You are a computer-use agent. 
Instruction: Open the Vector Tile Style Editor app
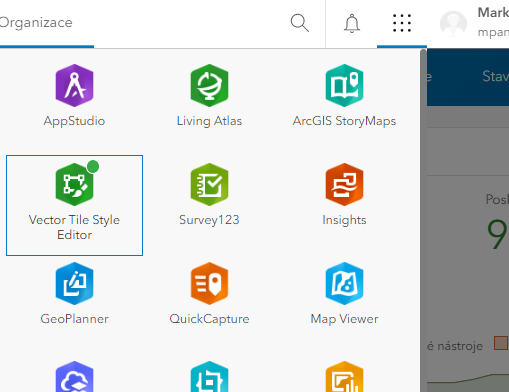pyautogui.click(x=74, y=205)
